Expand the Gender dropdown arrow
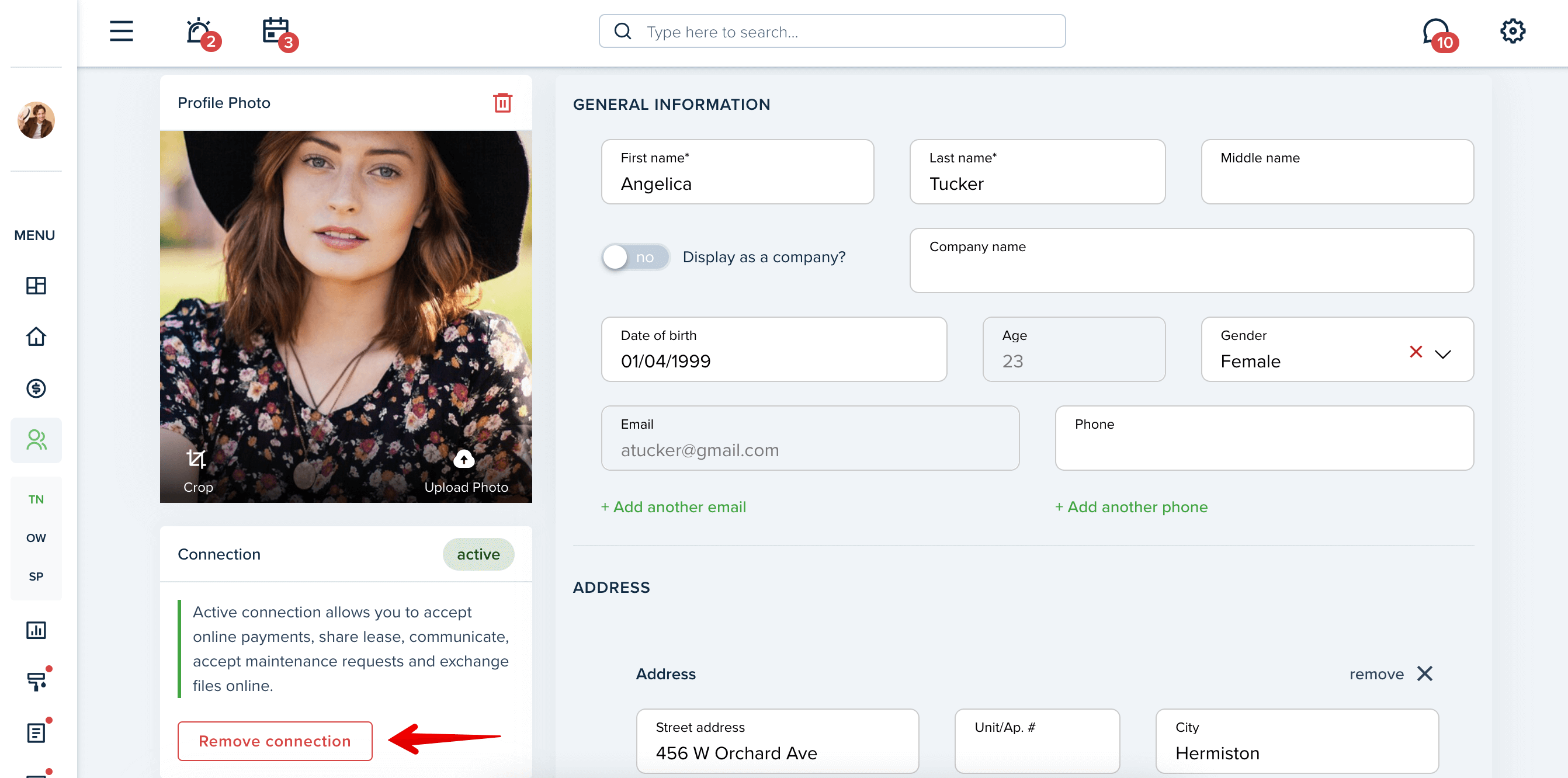 [x=1442, y=354]
